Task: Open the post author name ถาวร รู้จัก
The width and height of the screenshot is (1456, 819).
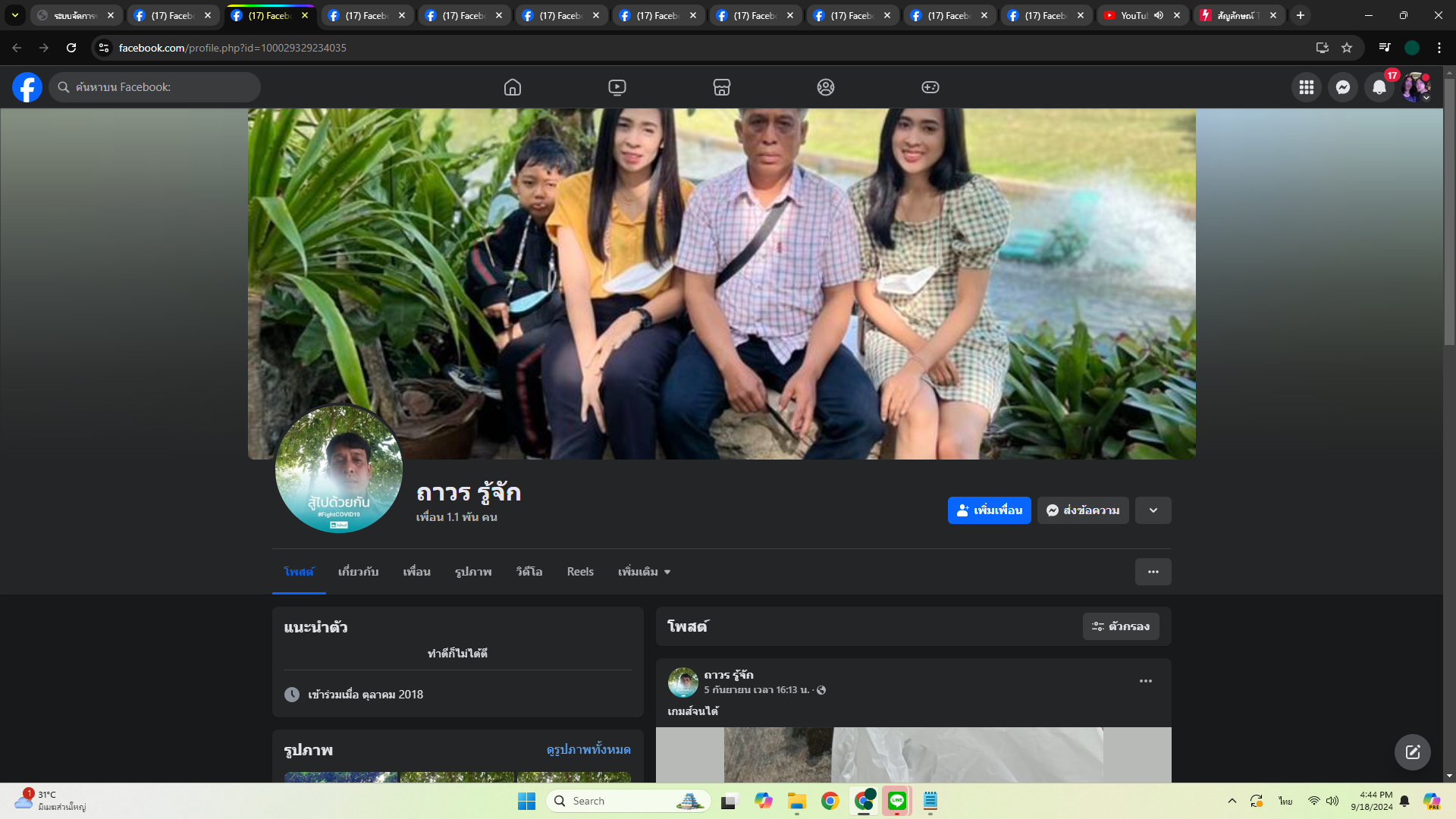Action: click(729, 675)
